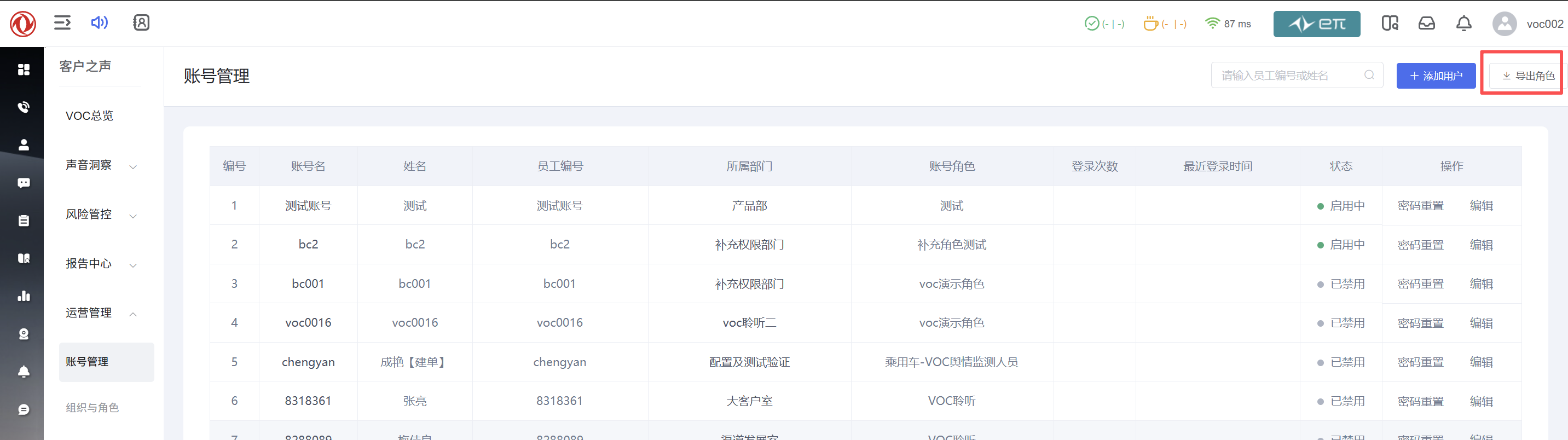Expand the 报告中心 submenu
Screen dimensions: 1568x440
(101, 264)
